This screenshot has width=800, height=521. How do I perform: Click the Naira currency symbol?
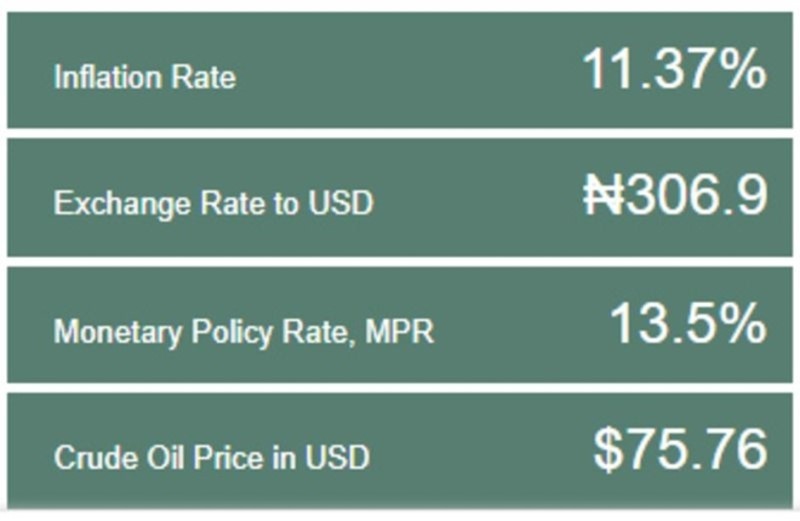pos(605,198)
